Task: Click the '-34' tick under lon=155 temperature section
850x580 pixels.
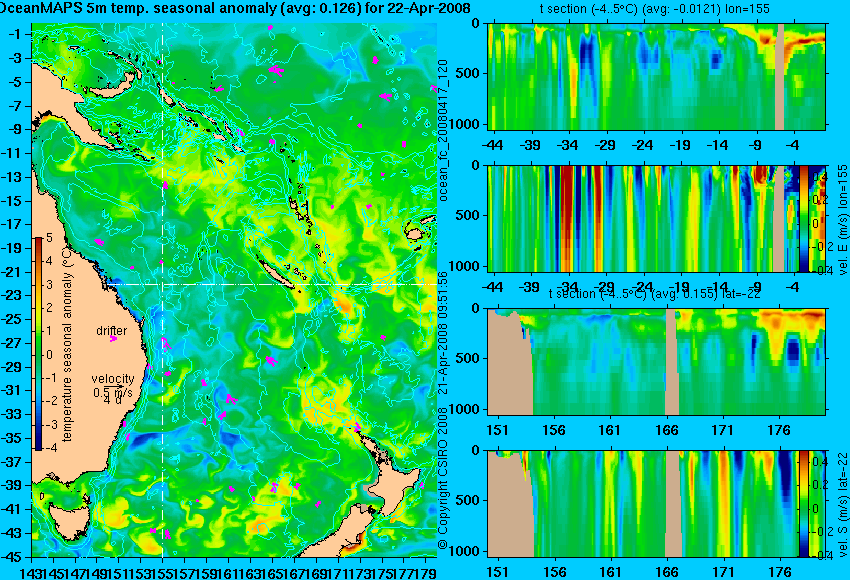Action: [568, 145]
